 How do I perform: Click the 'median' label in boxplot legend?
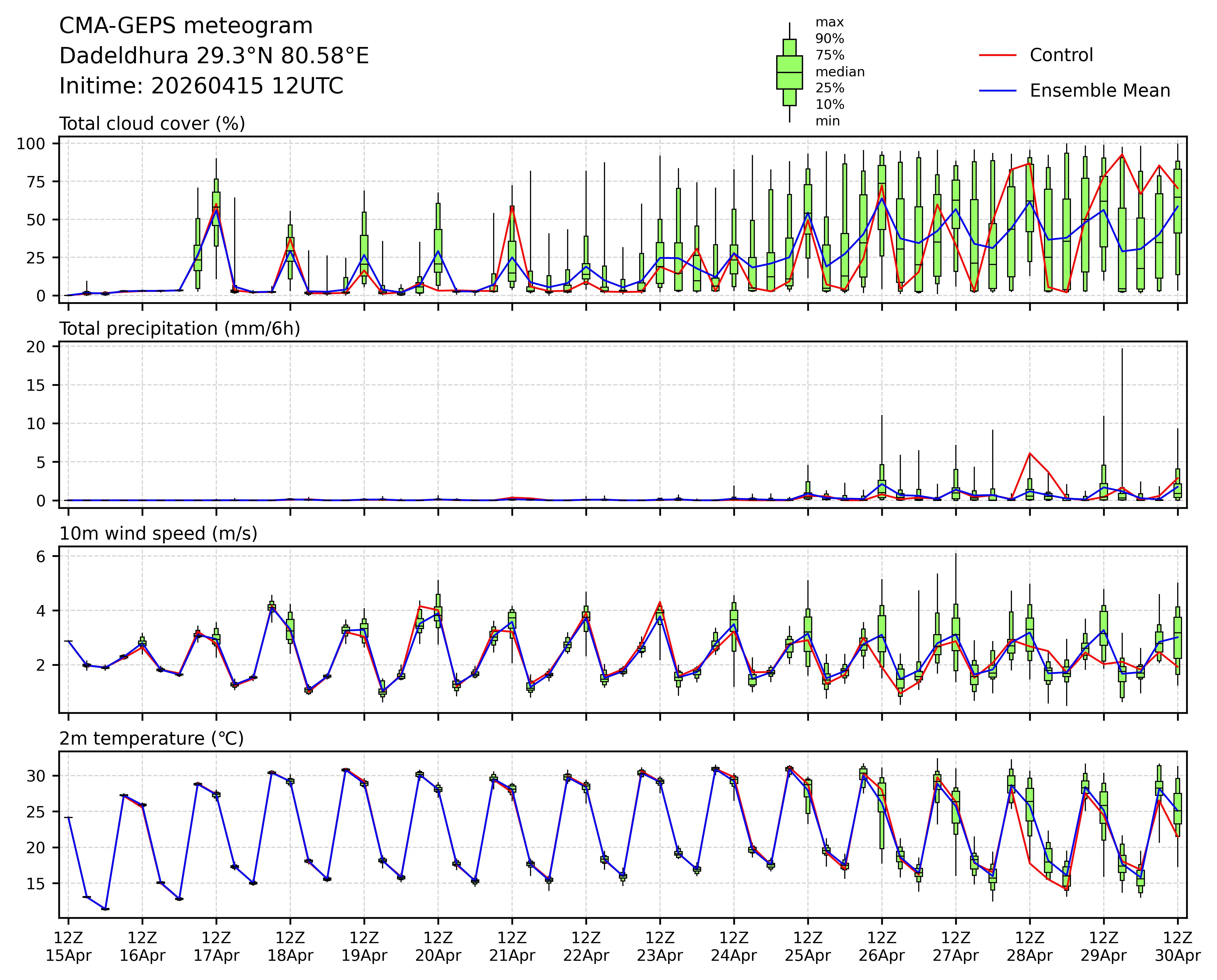tap(840, 72)
